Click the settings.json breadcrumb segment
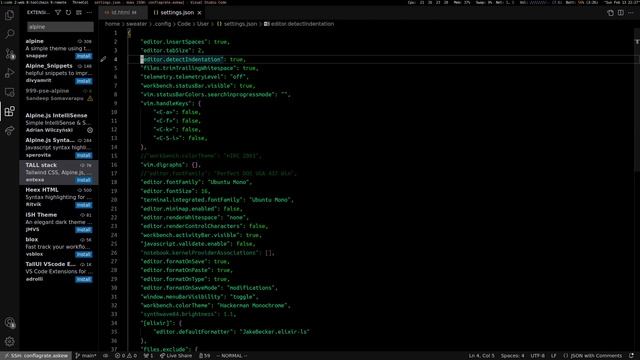Screen dimensions: 640x360 (x=237, y=24)
